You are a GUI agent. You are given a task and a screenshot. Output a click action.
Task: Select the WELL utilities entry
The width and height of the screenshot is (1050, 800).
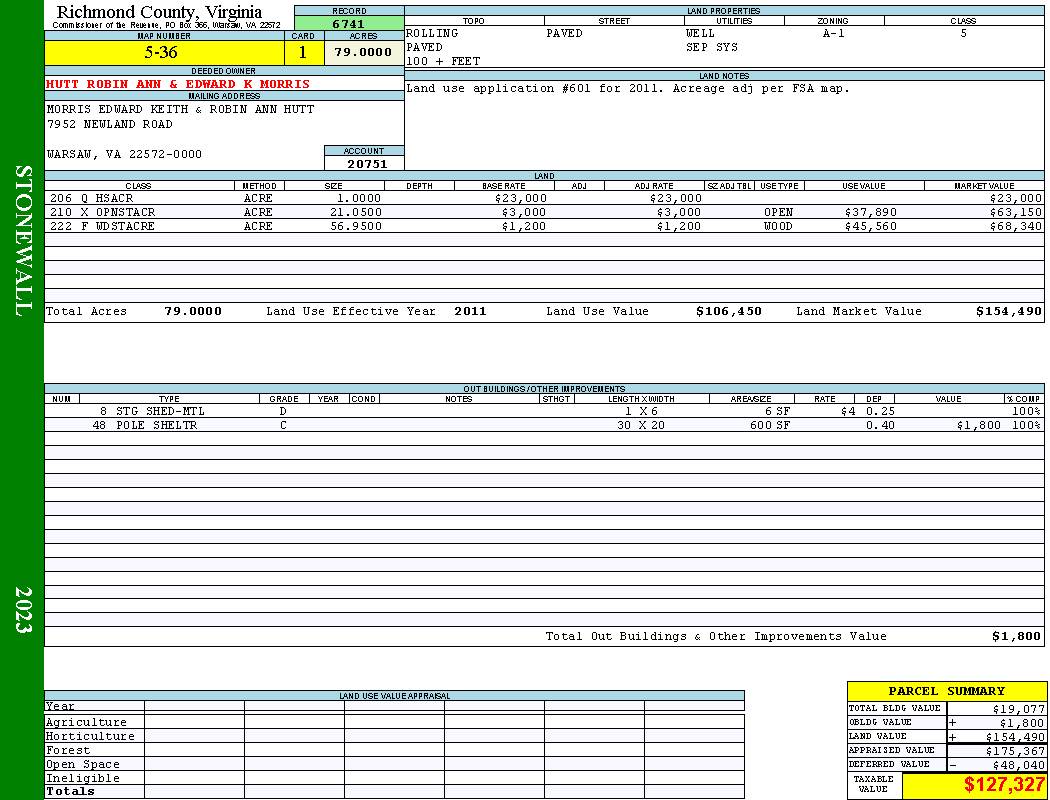pyautogui.click(x=700, y=33)
